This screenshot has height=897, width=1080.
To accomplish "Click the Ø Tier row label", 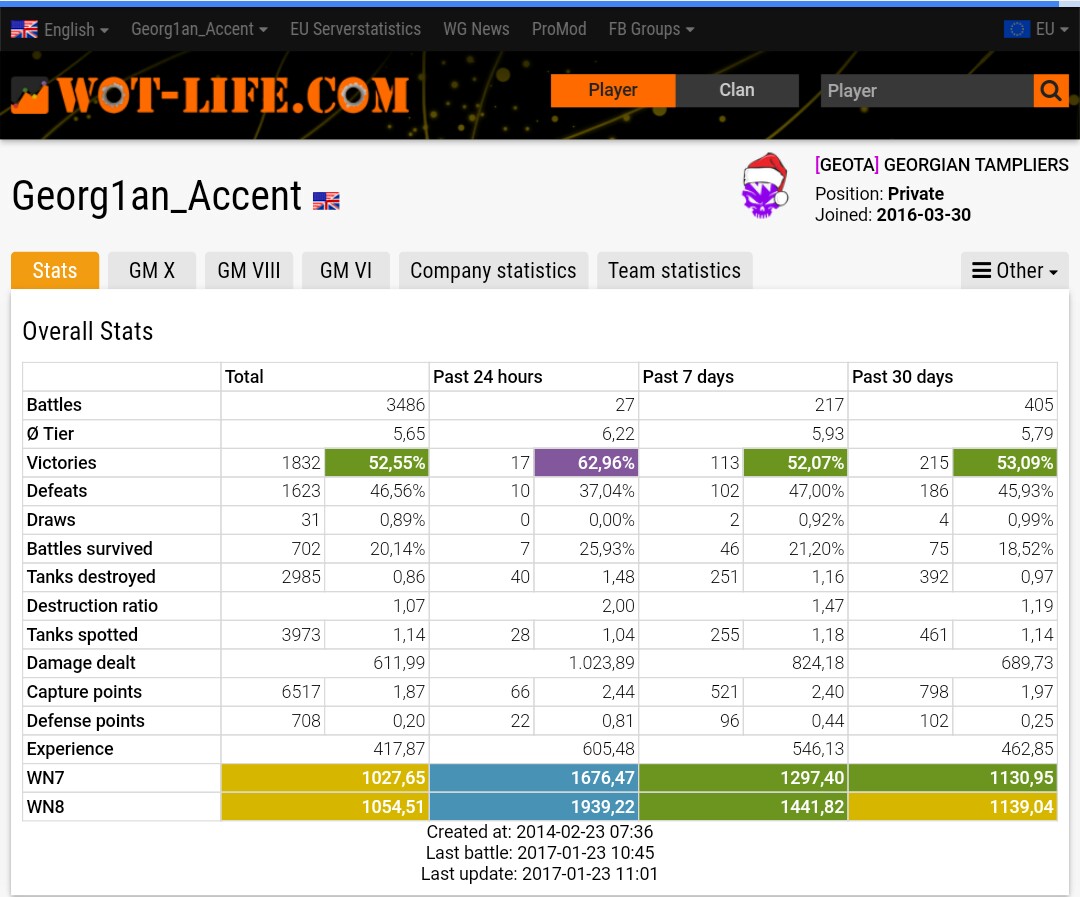I will (50, 433).
